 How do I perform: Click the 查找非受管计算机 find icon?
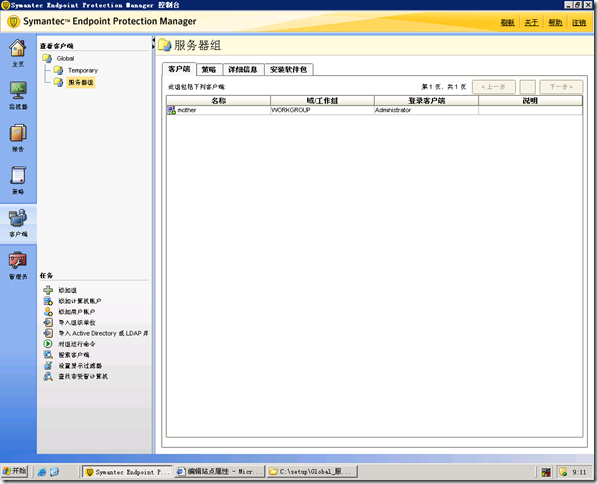pyautogui.click(x=48, y=376)
